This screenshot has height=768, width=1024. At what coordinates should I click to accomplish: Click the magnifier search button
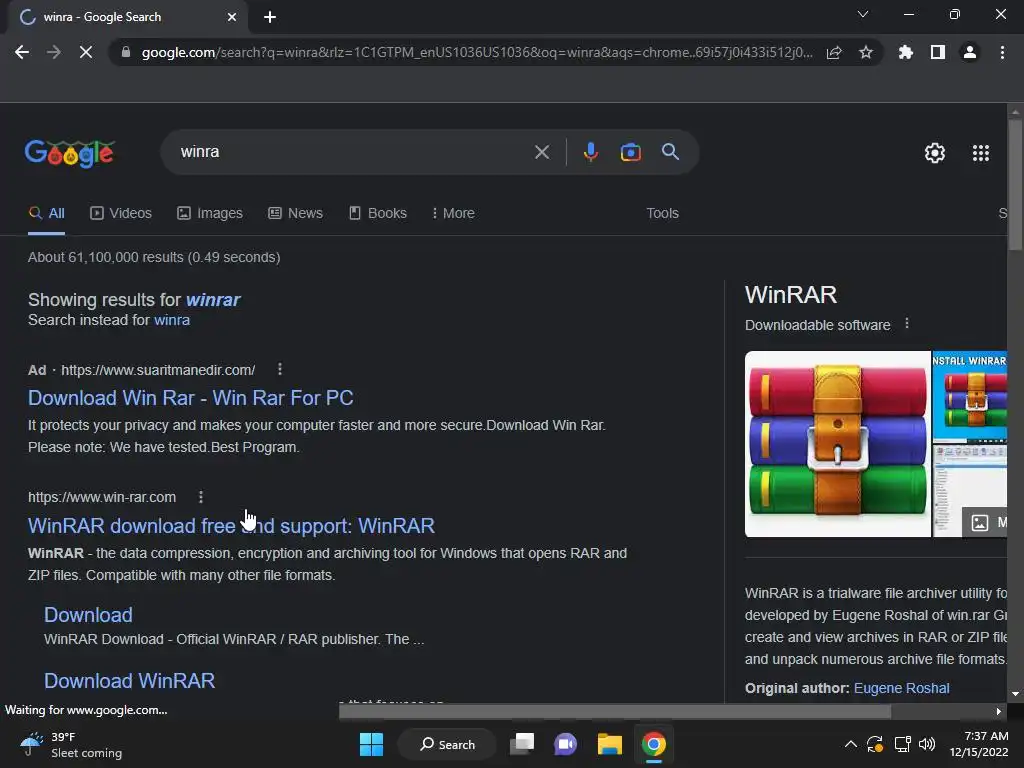tap(671, 152)
